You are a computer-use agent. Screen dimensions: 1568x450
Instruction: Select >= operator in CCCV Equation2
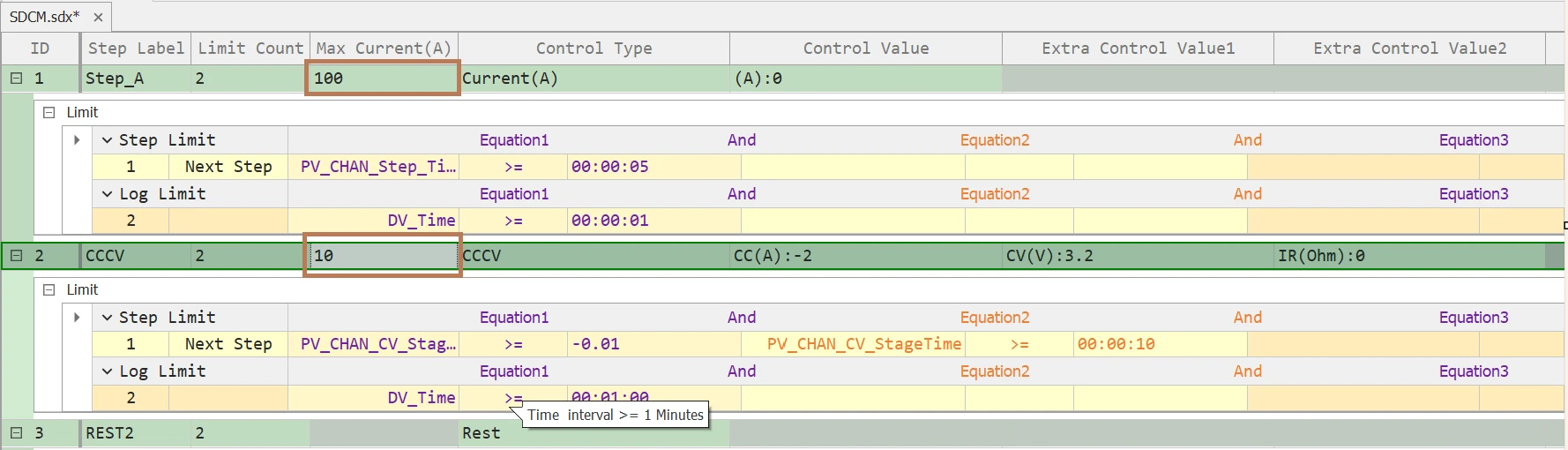[x=1019, y=344]
